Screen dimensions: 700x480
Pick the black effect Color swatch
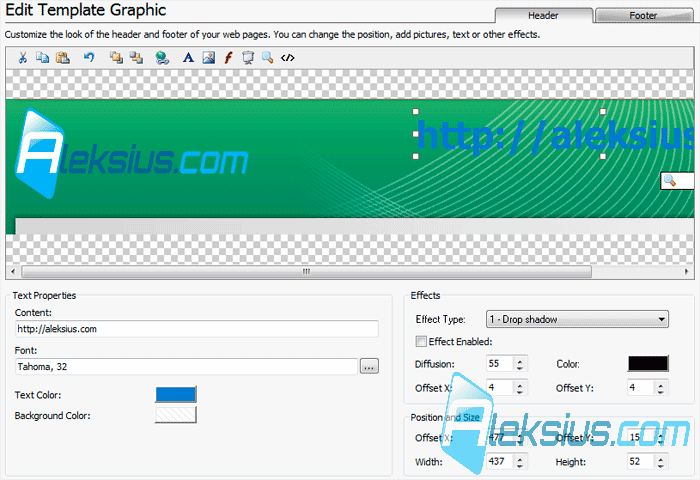(x=648, y=363)
